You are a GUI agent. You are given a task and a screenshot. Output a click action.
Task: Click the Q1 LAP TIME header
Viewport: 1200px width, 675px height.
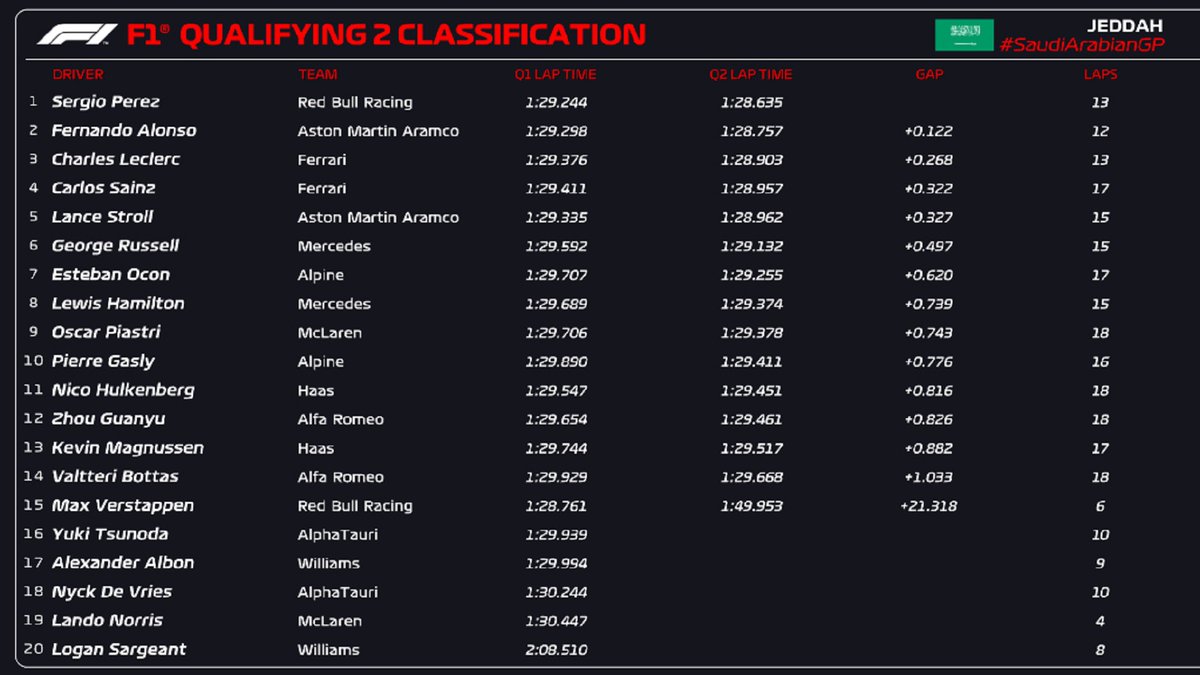click(x=555, y=74)
